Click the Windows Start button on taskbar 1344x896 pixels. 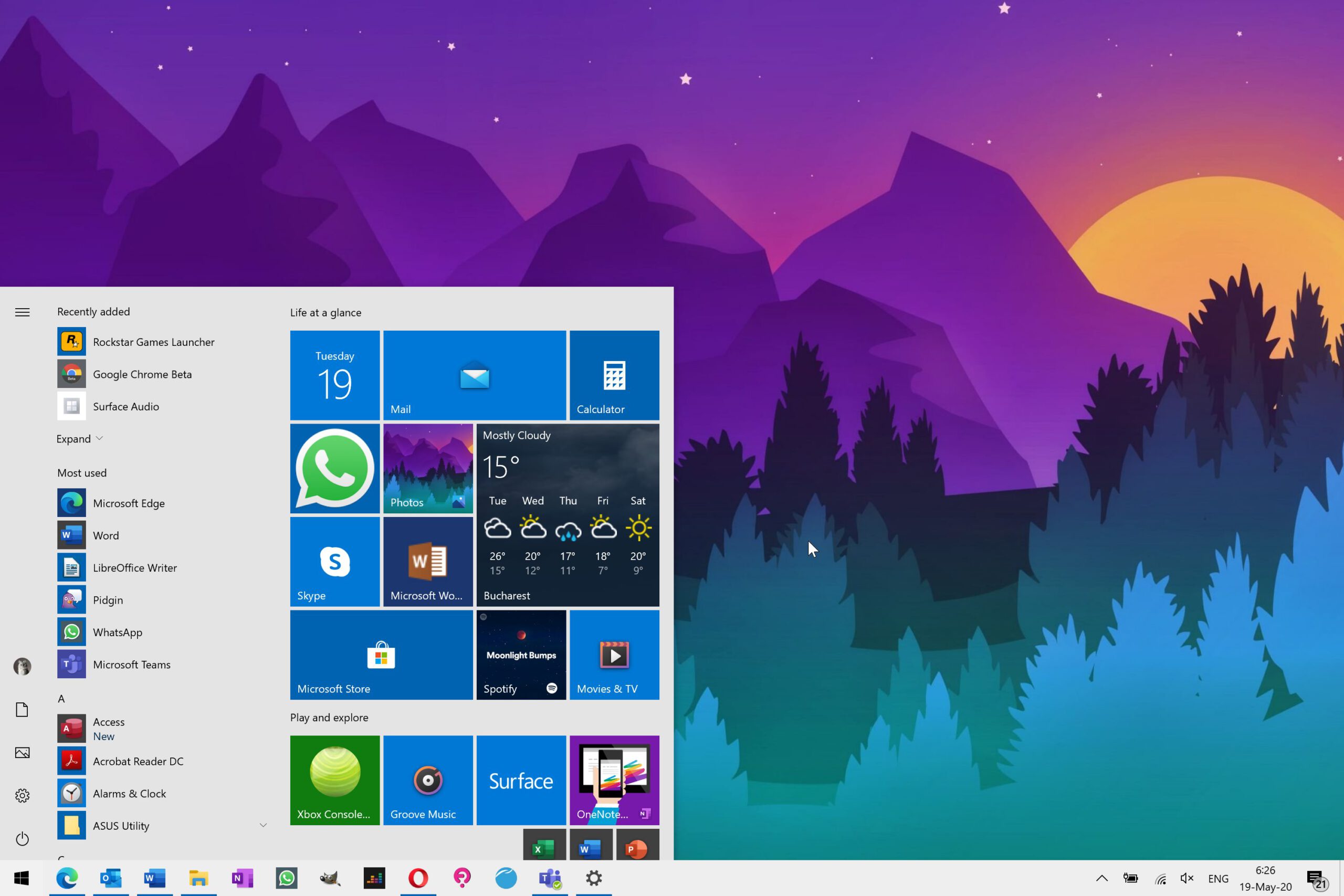[22, 878]
